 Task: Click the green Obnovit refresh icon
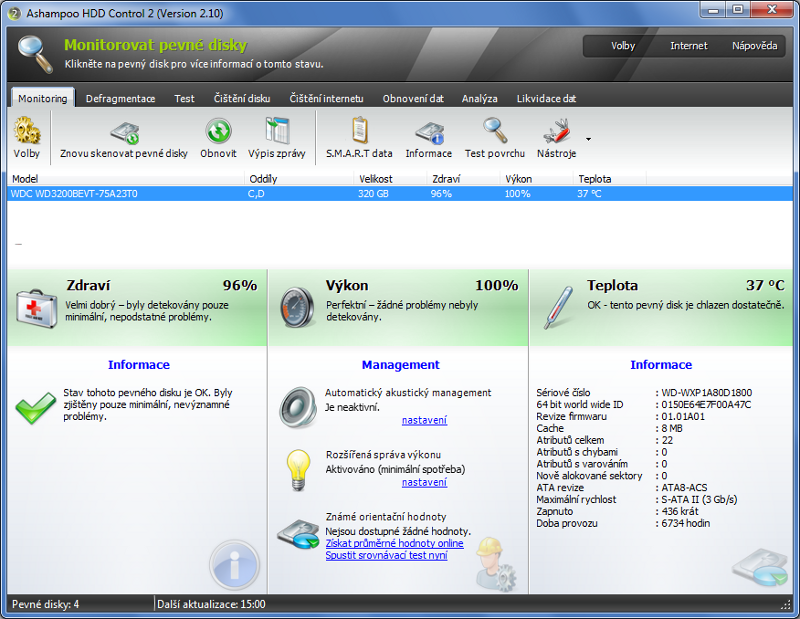218,131
